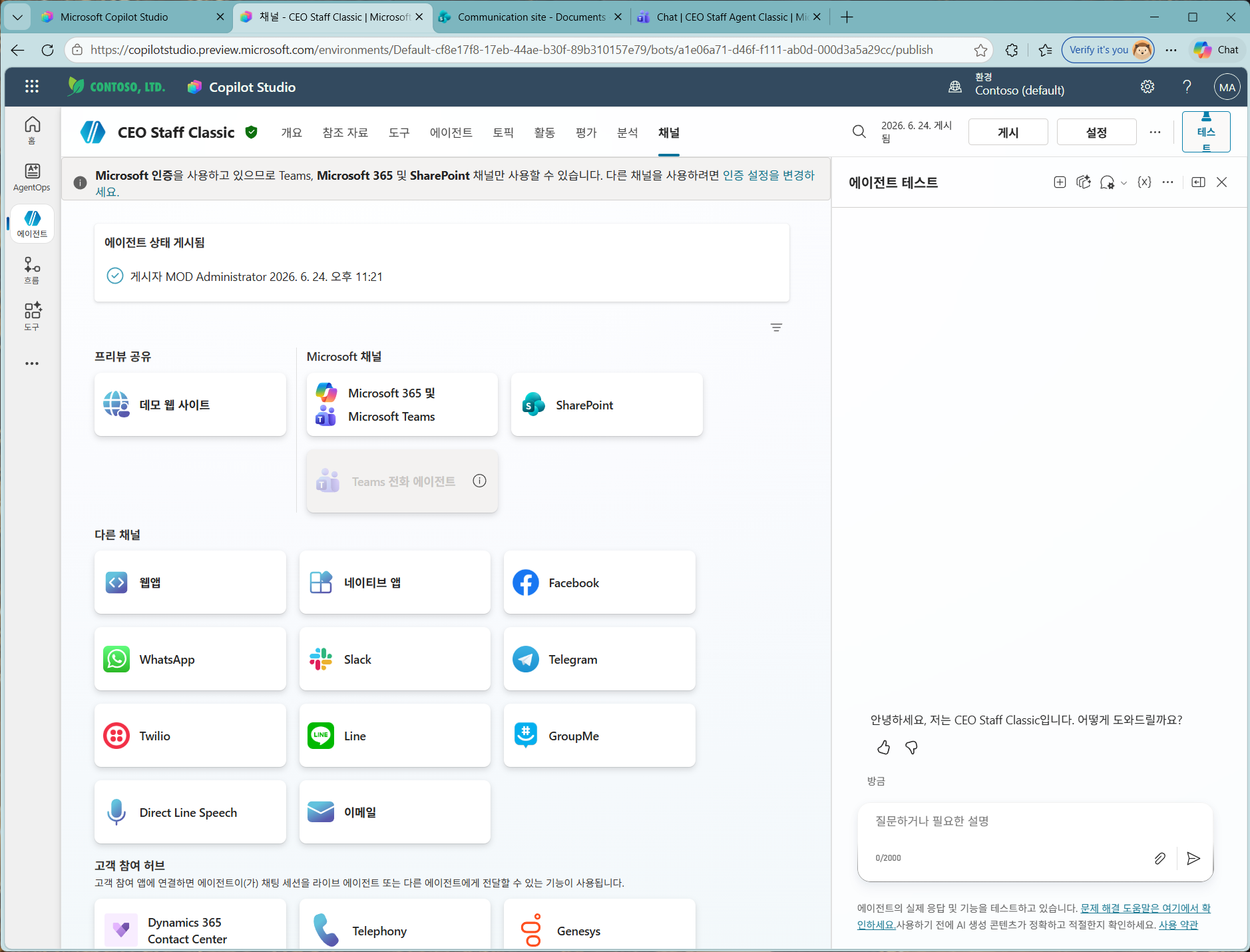The height and width of the screenshot is (952, 1250).
Task: Start a new test conversation
Action: point(1060,182)
